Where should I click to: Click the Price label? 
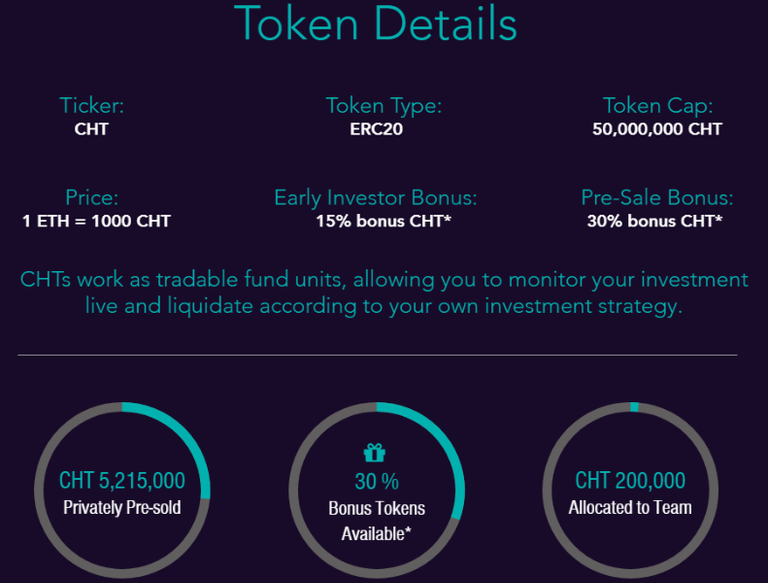pyautogui.click(x=91, y=198)
